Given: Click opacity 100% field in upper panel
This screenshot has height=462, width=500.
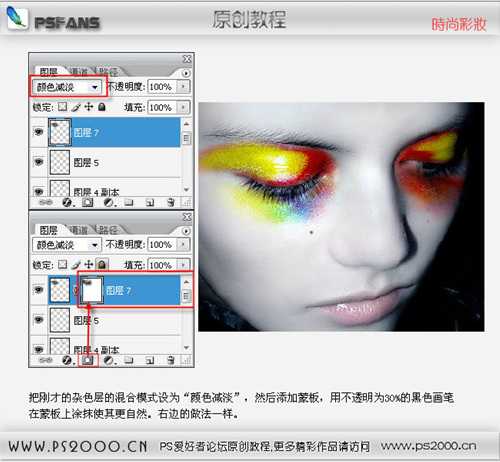Looking at the screenshot, I should pos(162,87).
